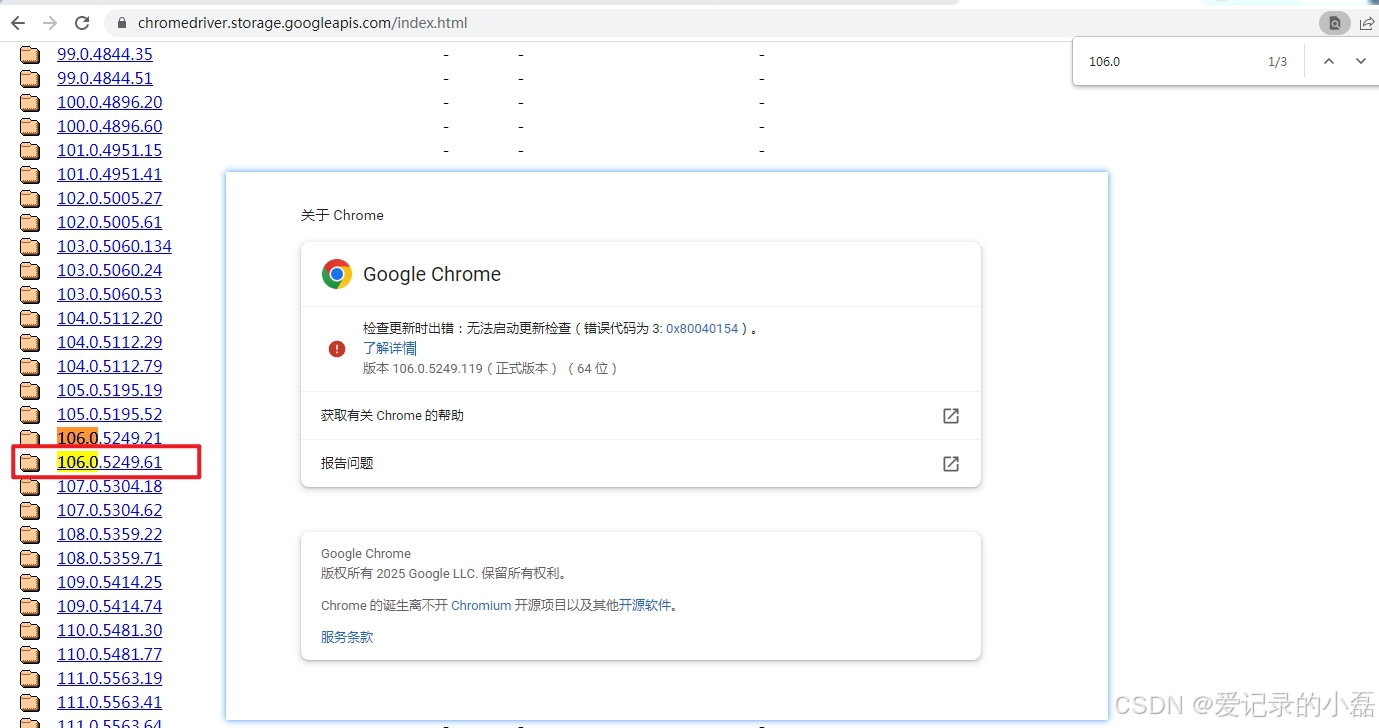Open the 107.0.5304.62 folder link
Screen dimensions: 1379x728
point(109,510)
